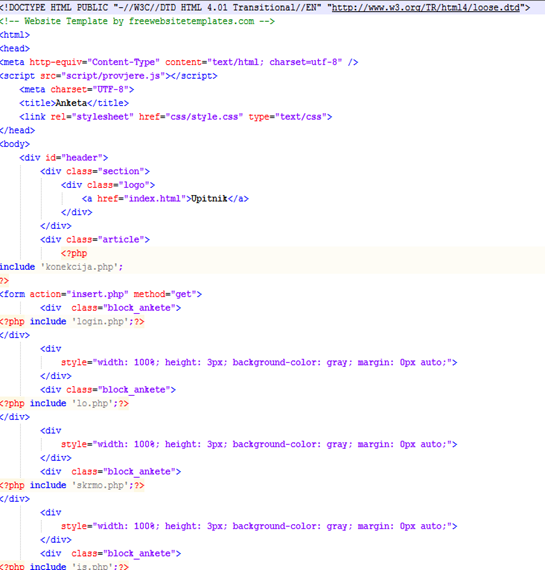Click the div id="header" line
The height and width of the screenshot is (570, 545).
pyautogui.click(x=64, y=158)
